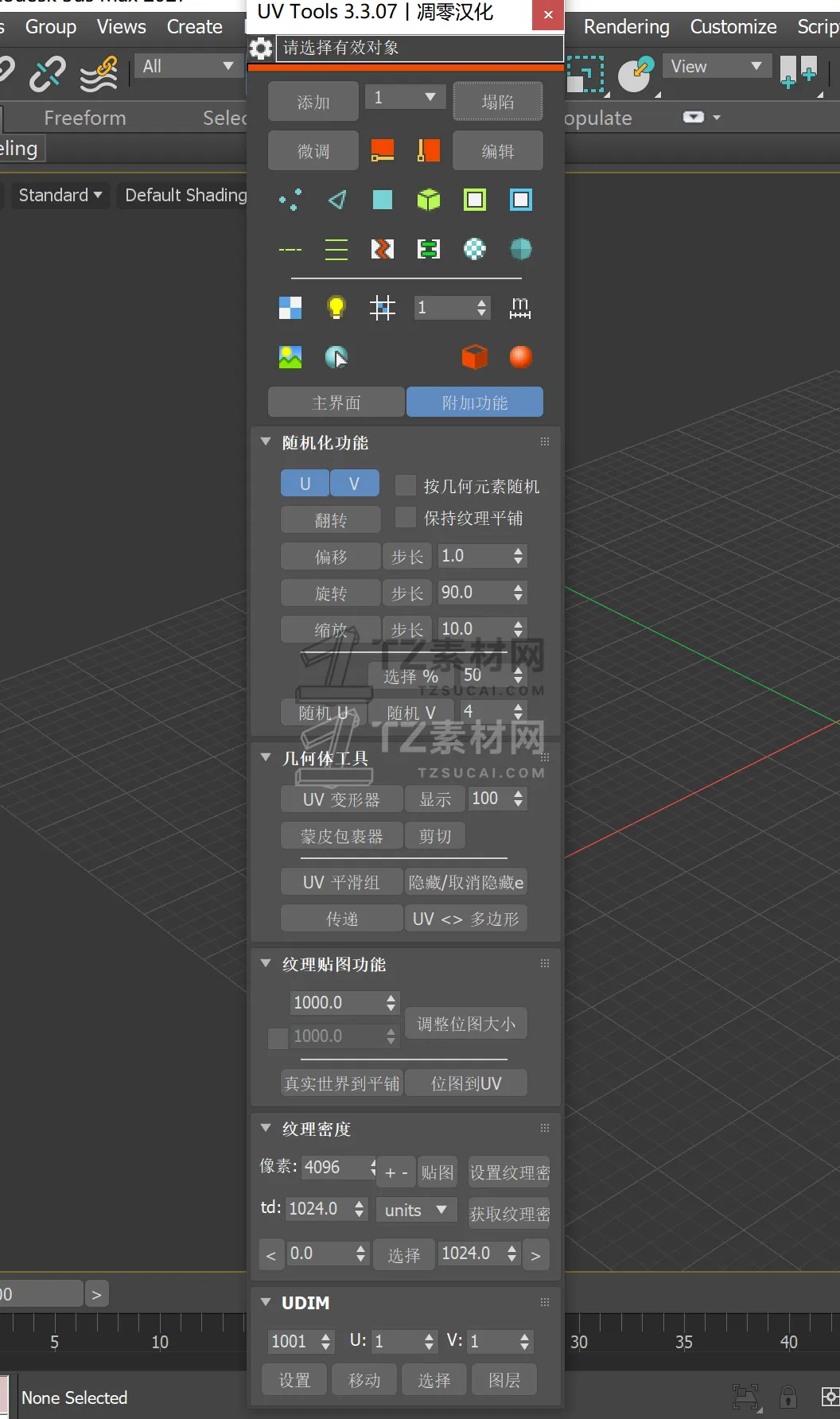Select the green cube element icon
Image resolution: width=840 pixels, height=1419 pixels.
pos(429,200)
